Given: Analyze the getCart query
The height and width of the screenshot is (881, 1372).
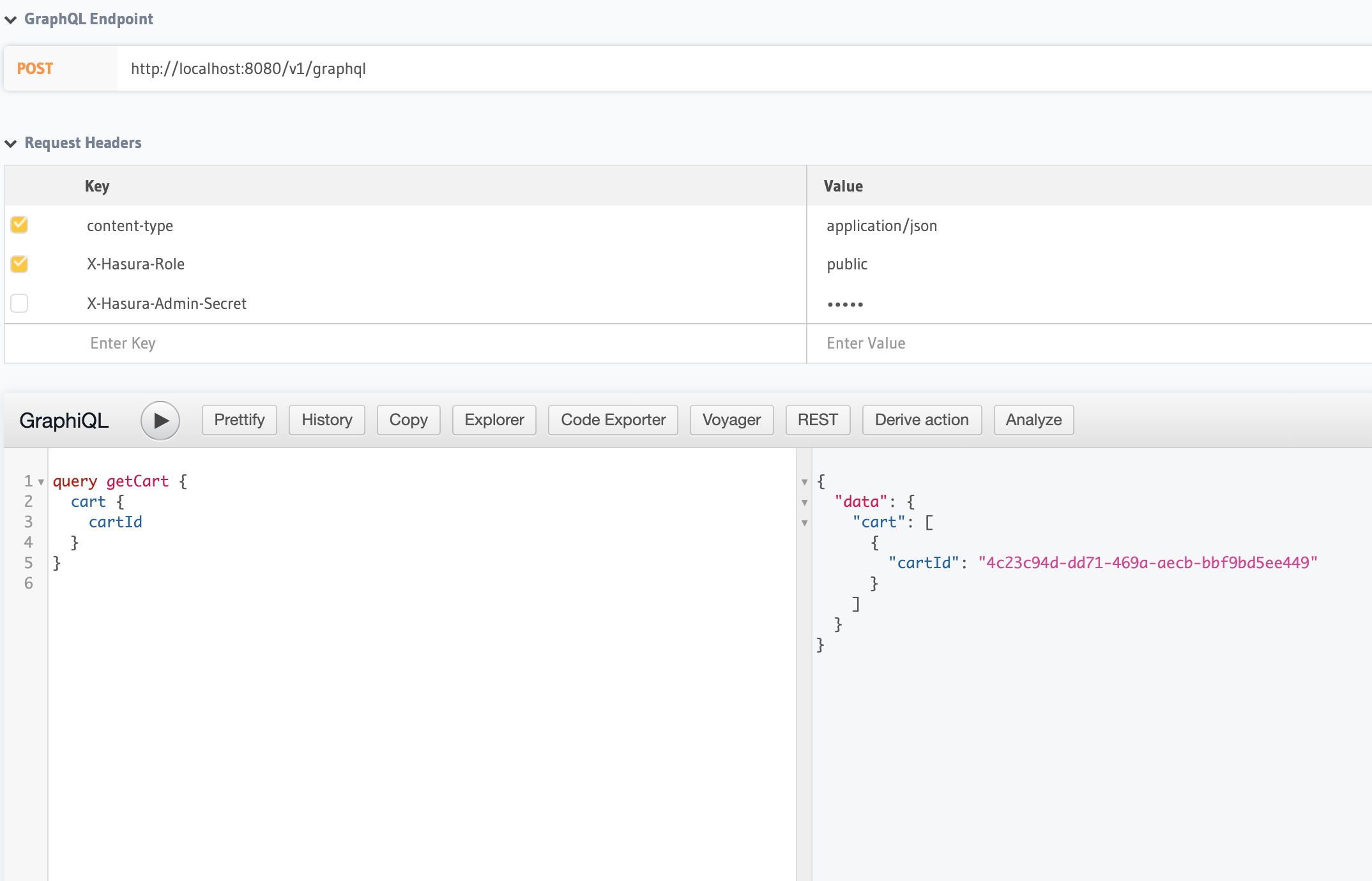Looking at the screenshot, I should click(x=1033, y=419).
